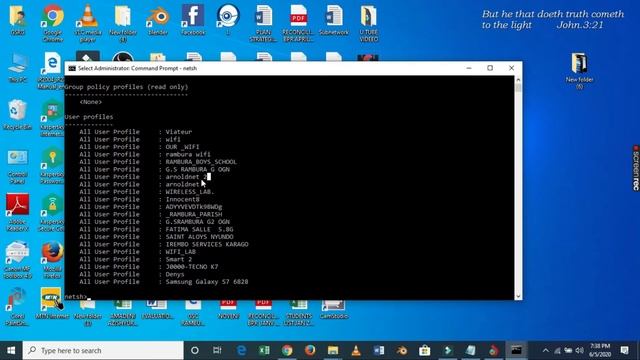
Task: Click the Smart 2 profile entry
Action: pos(179,259)
